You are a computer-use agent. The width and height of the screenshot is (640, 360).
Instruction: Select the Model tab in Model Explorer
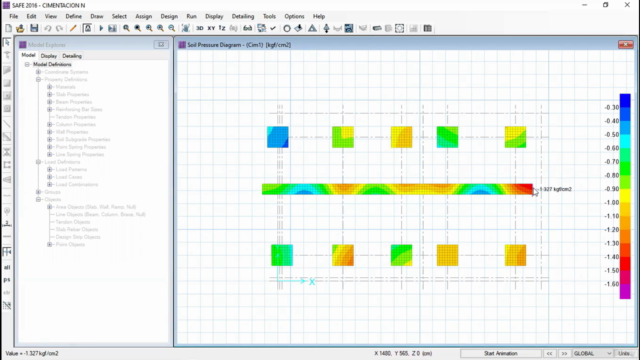click(x=28, y=55)
